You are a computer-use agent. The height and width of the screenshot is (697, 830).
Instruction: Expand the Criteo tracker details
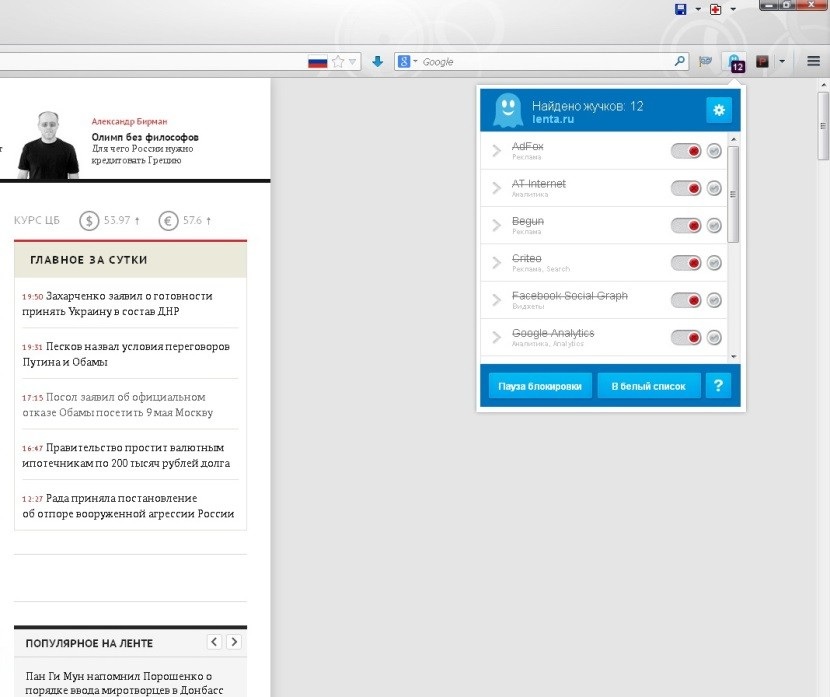click(x=497, y=262)
